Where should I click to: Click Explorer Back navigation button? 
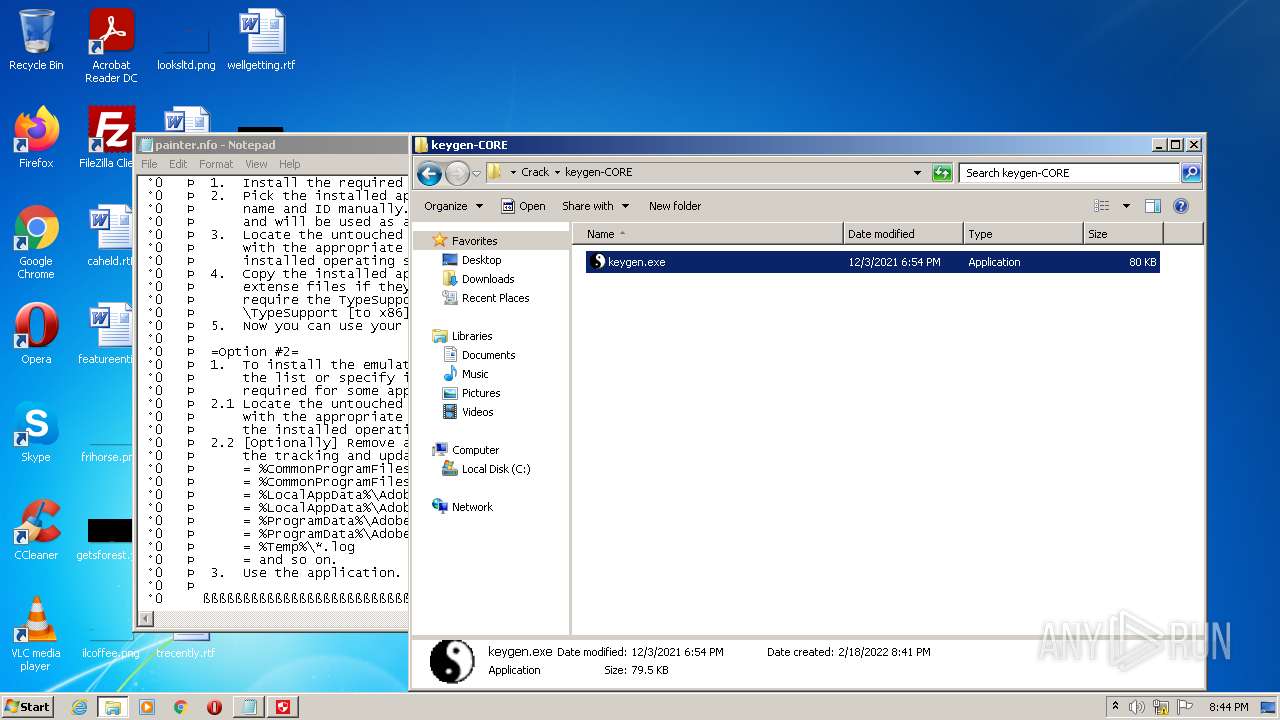click(430, 173)
